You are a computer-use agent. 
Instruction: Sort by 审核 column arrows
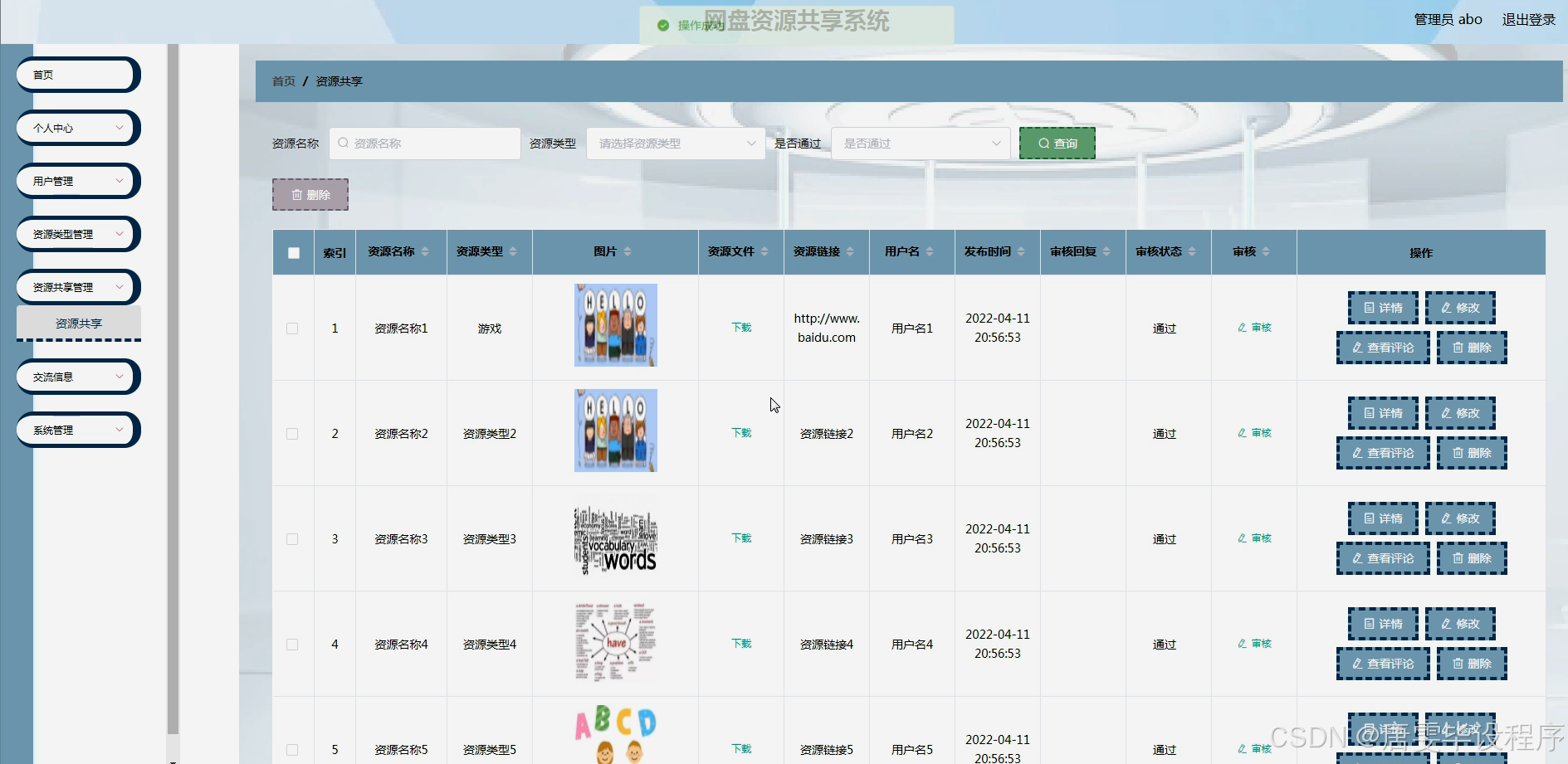(1266, 252)
